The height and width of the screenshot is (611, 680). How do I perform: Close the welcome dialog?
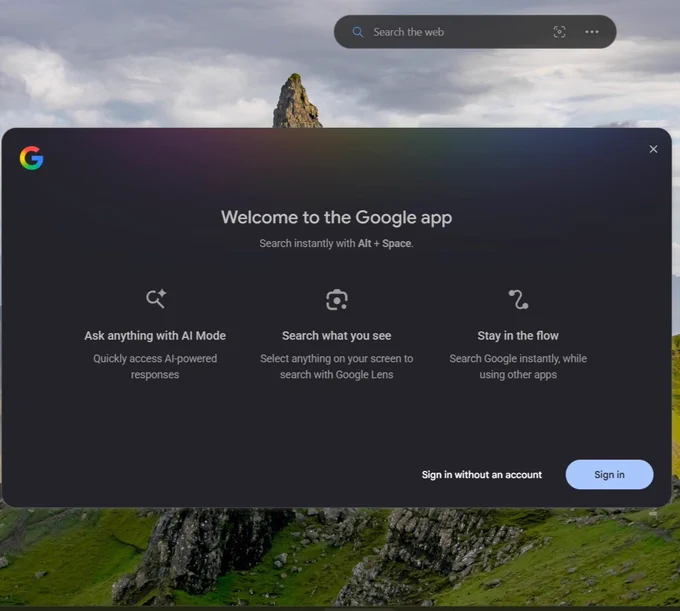[x=653, y=149]
